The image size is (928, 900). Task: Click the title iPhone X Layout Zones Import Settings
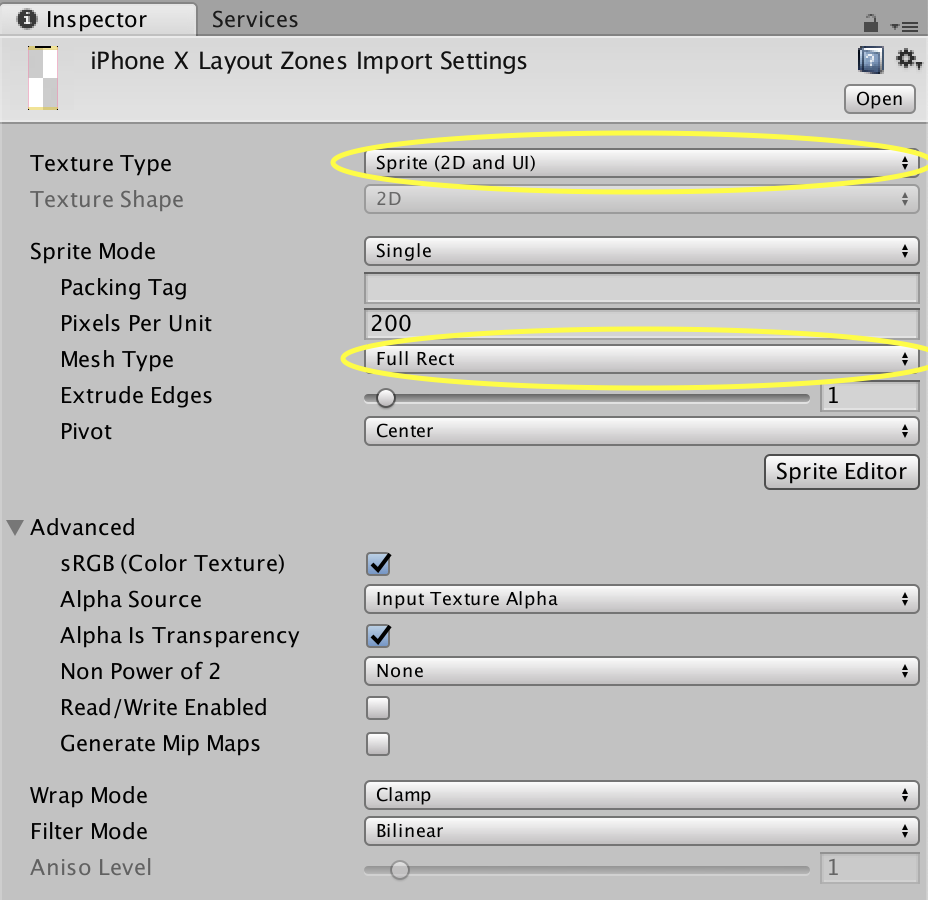pos(308,61)
